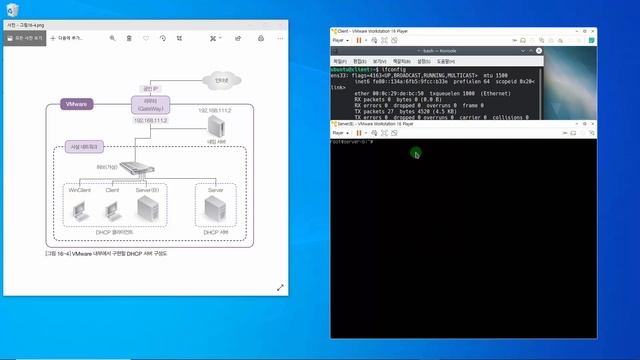Click 'Add to' button in Photos toolbar
The image size is (640, 360).
[x=67, y=38]
